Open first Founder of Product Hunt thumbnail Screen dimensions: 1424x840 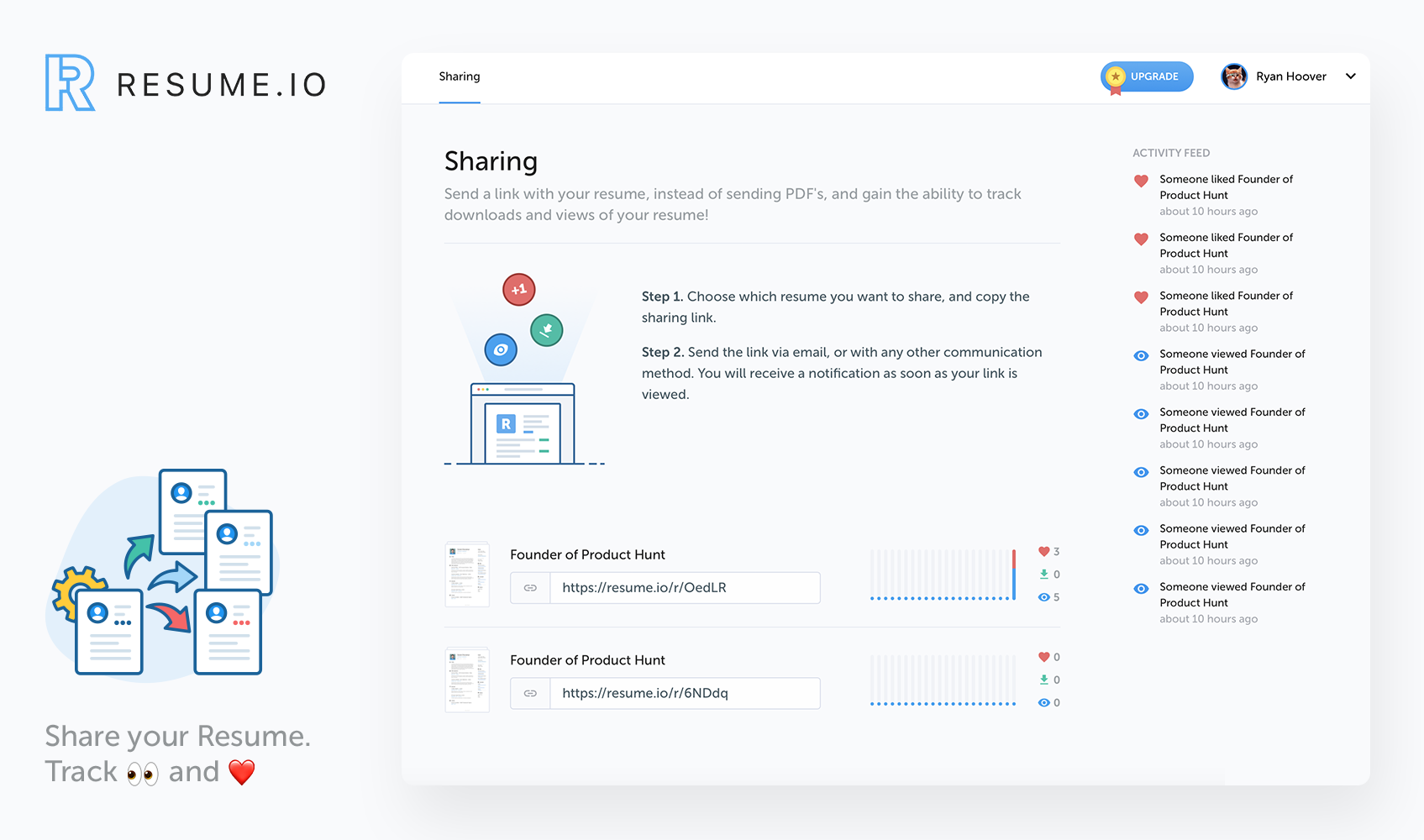pos(467,575)
